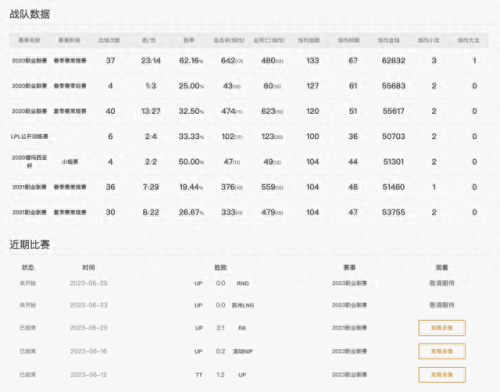Click total deaths 623 cell

[x=272, y=111]
